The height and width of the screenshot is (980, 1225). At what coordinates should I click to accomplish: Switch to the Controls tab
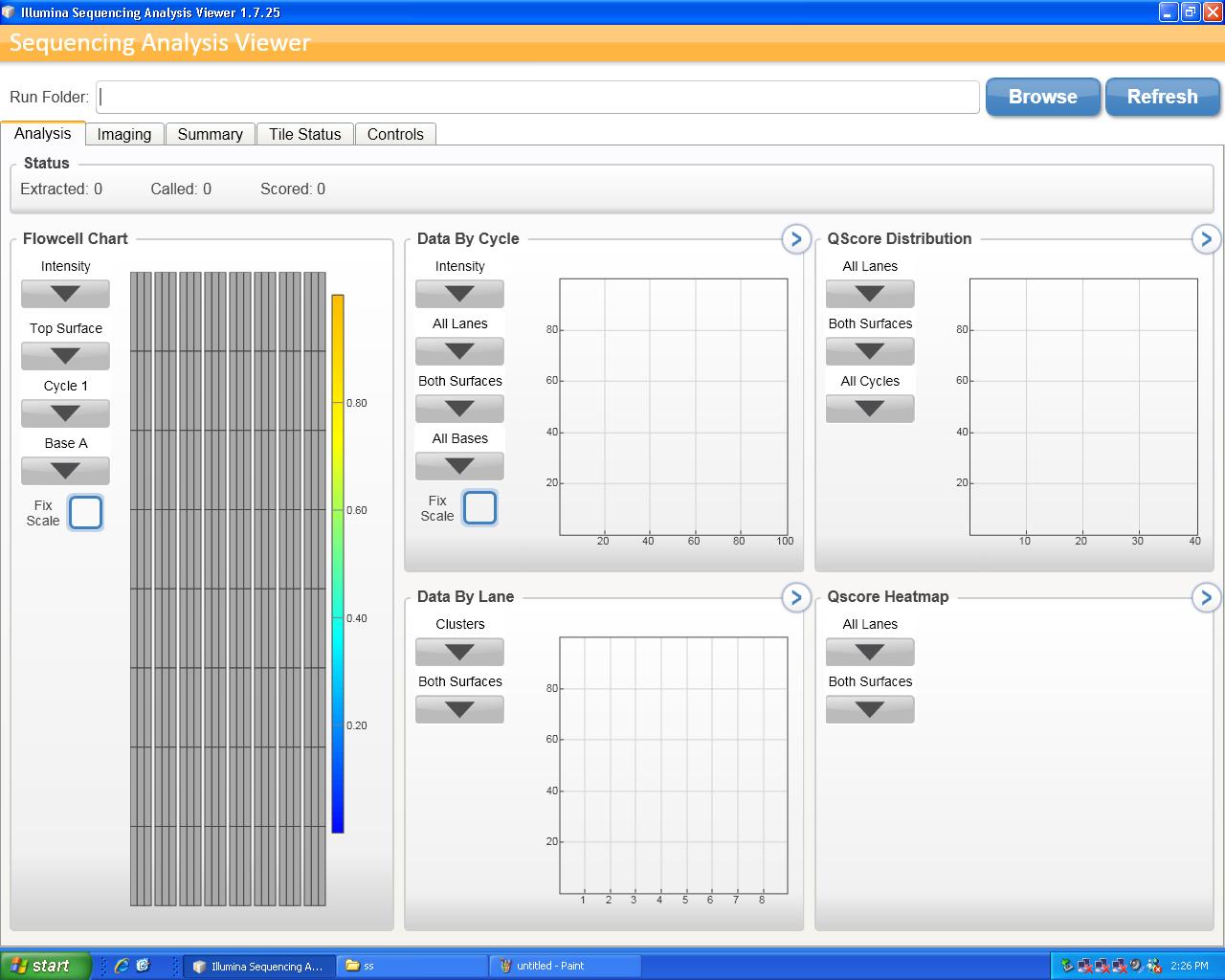(395, 134)
